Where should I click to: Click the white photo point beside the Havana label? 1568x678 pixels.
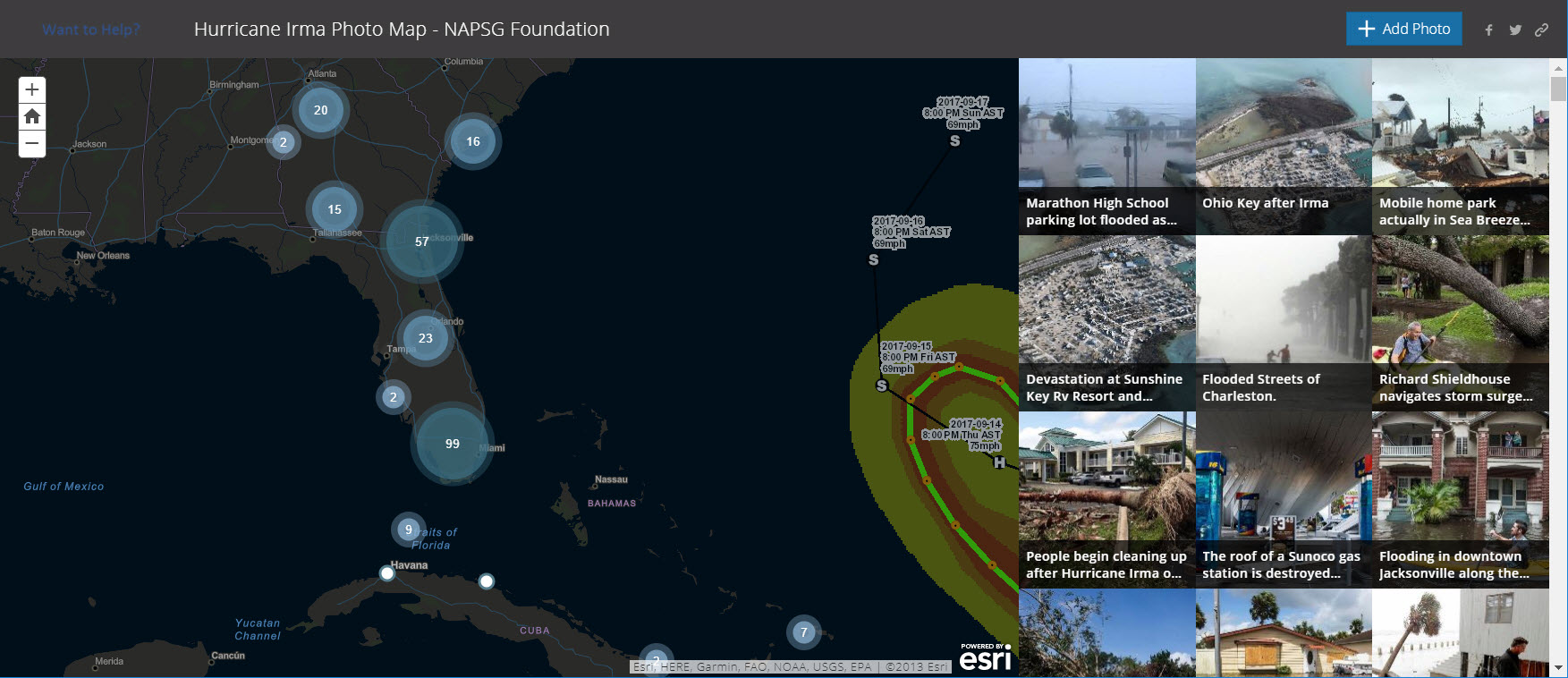387,573
